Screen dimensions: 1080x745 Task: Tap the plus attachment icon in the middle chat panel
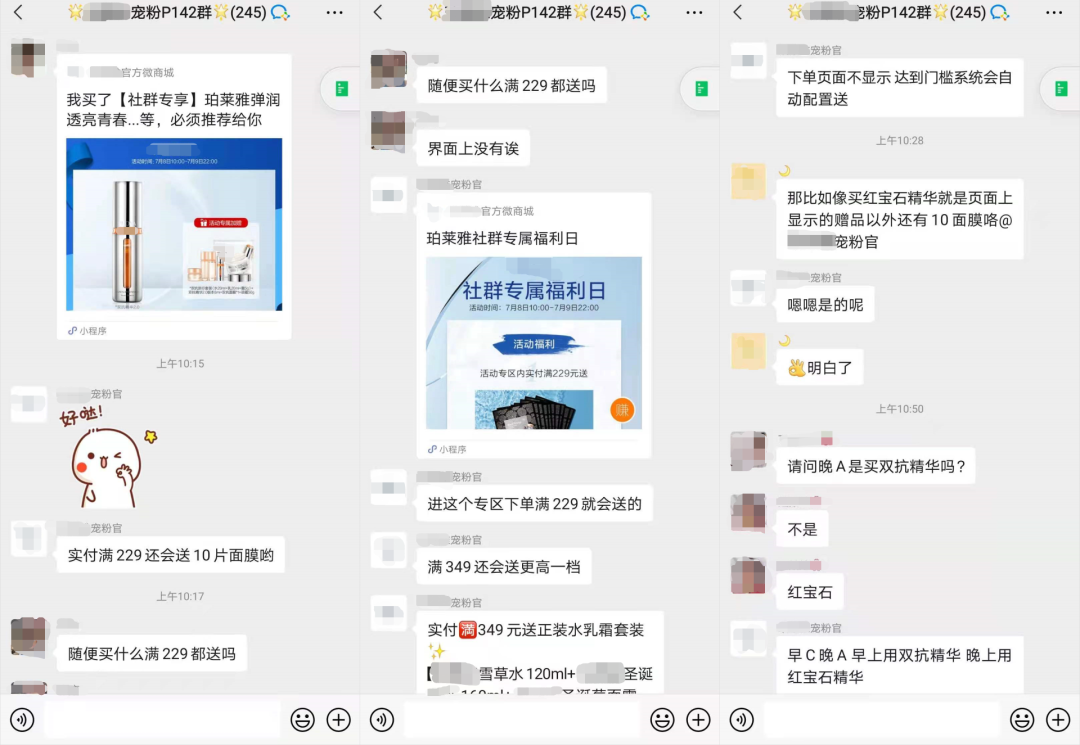pyautogui.click(x=698, y=719)
